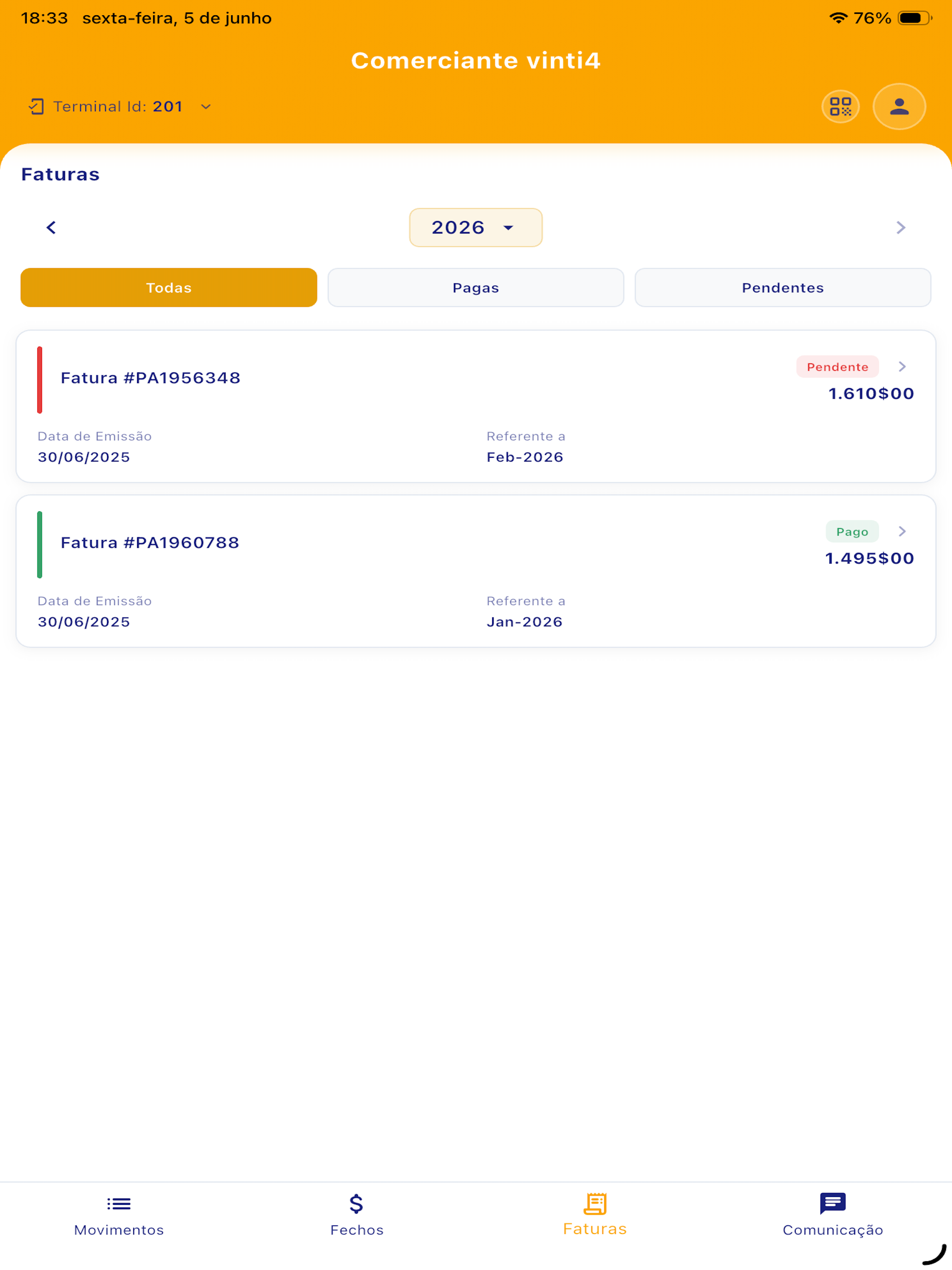Expand invoice PA1960788 details chevron
Screen dimensions: 952x1270
pos(902,532)
